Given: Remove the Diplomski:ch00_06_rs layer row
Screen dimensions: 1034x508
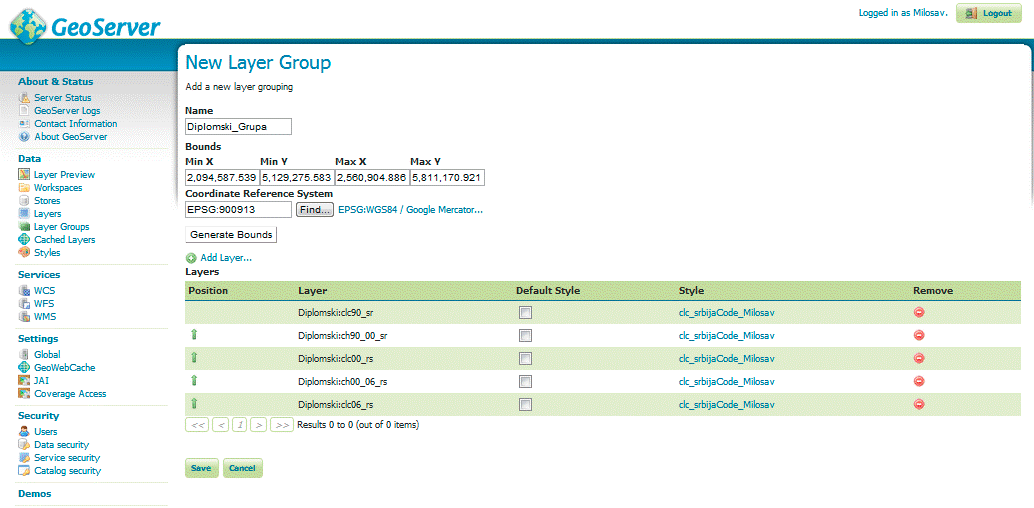Looking at the screenshot, I should 918,381.
